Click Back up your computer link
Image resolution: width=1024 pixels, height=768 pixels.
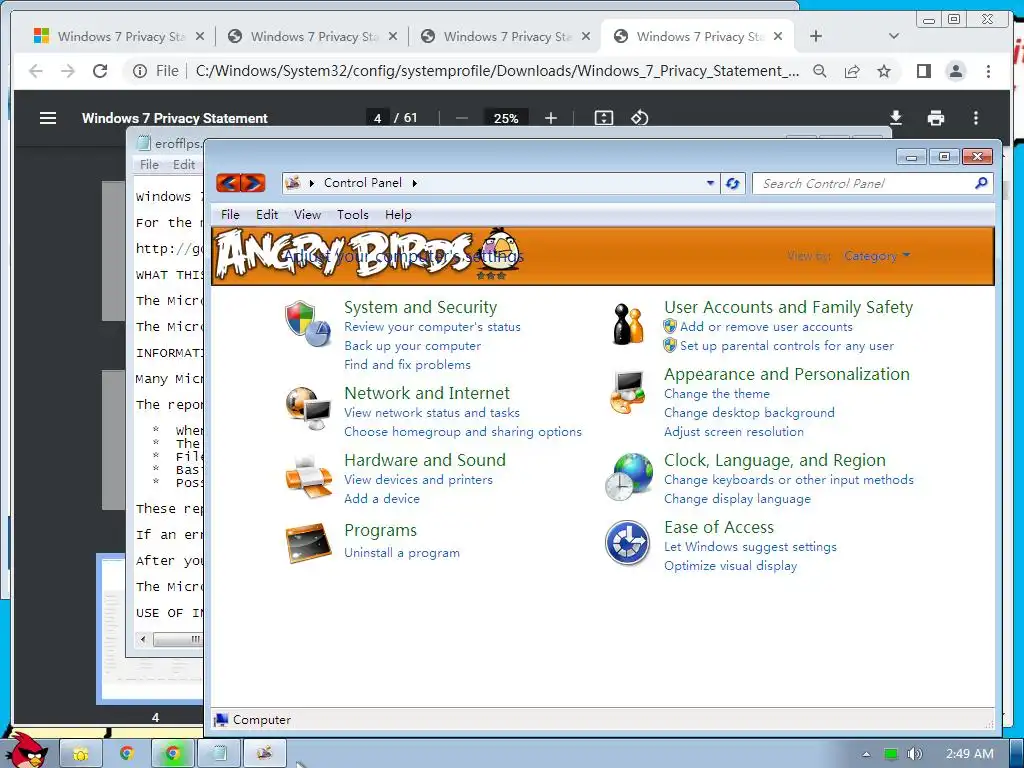[x=412, y=345]
